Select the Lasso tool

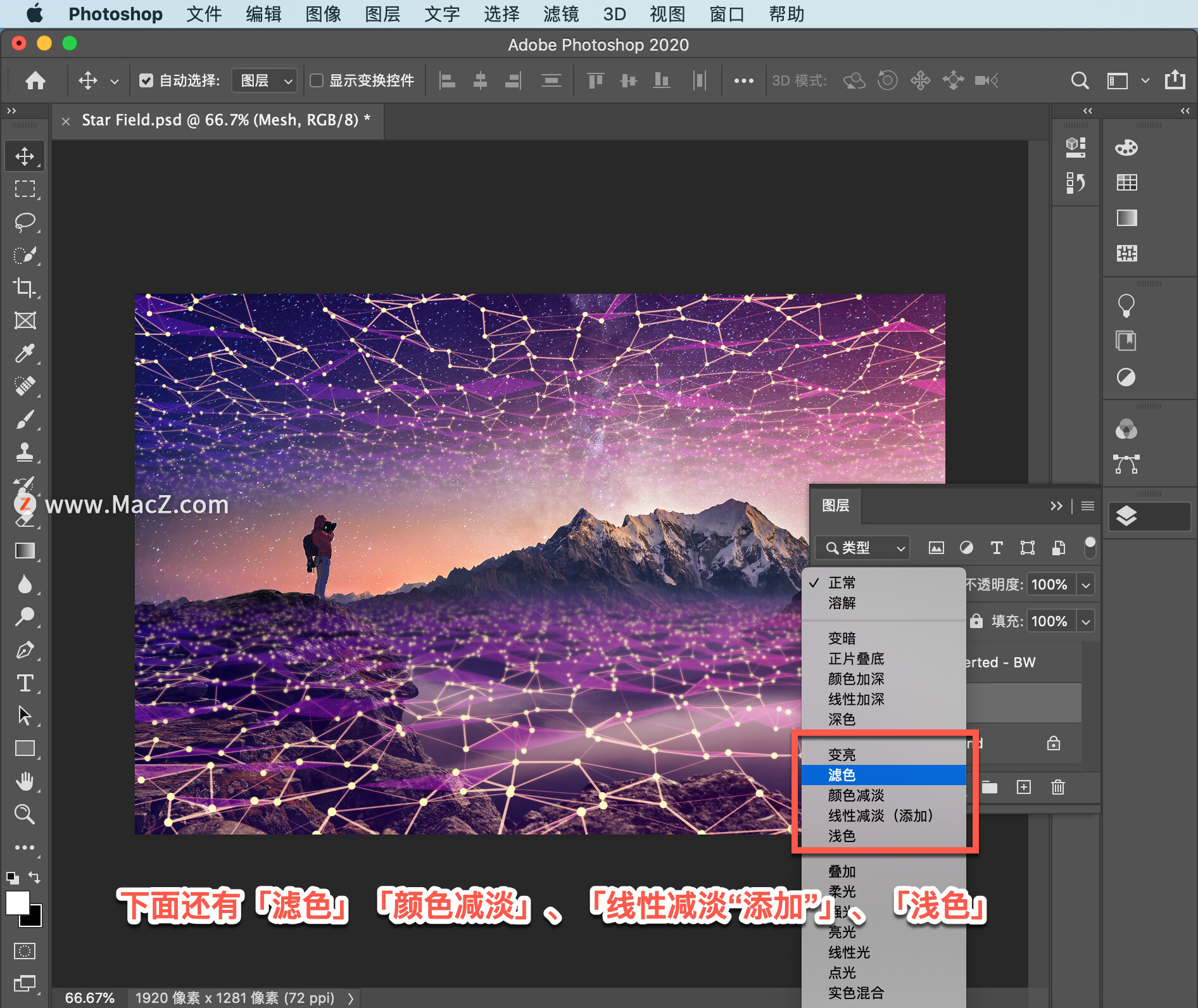tap(25, 222)
